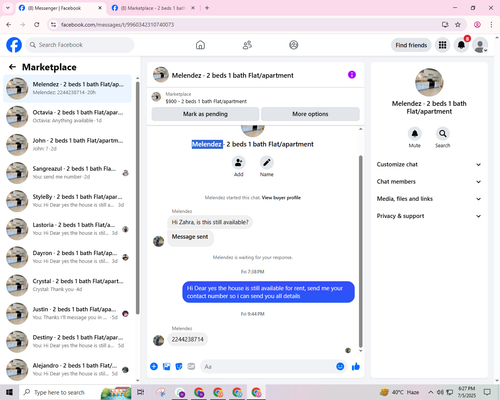Expand Privacy & support section
Image resolution: width=500 pixels, height=400 pixels.
[429, 216]
